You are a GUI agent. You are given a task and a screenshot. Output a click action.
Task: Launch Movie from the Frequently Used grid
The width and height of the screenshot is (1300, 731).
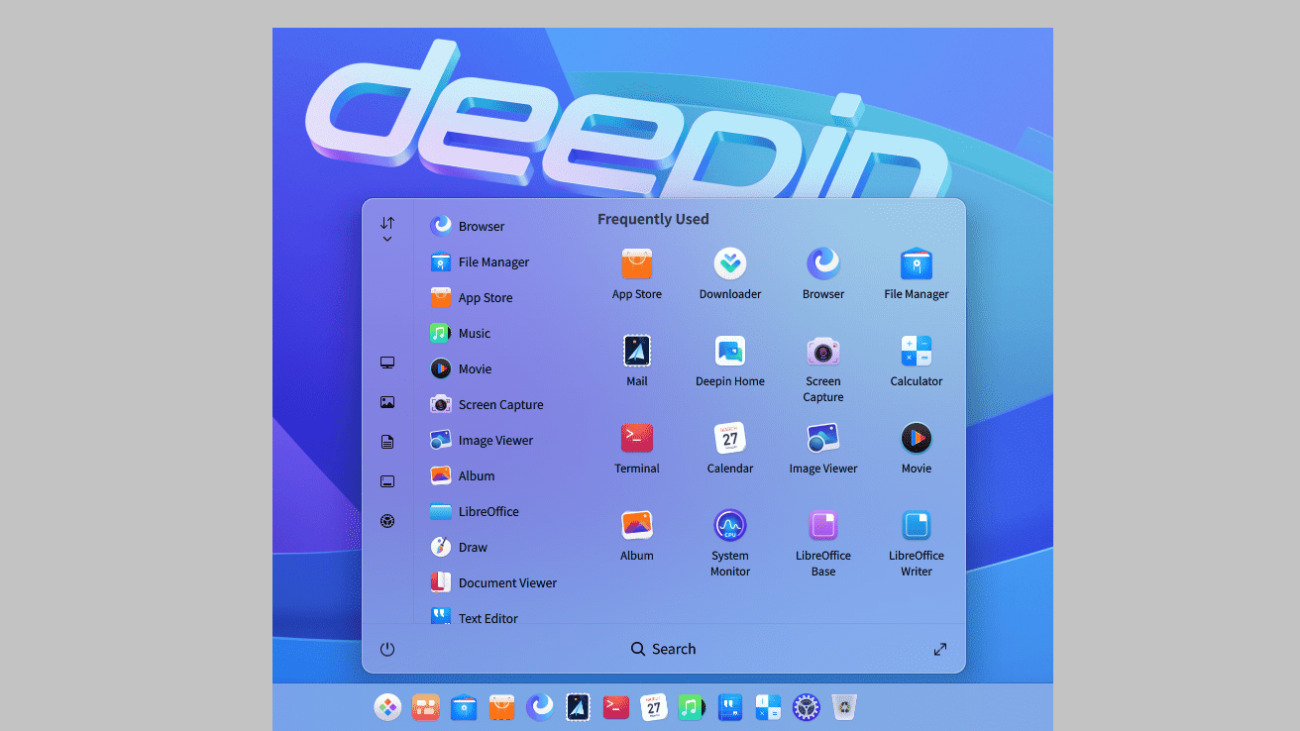[x=916, y=448]
